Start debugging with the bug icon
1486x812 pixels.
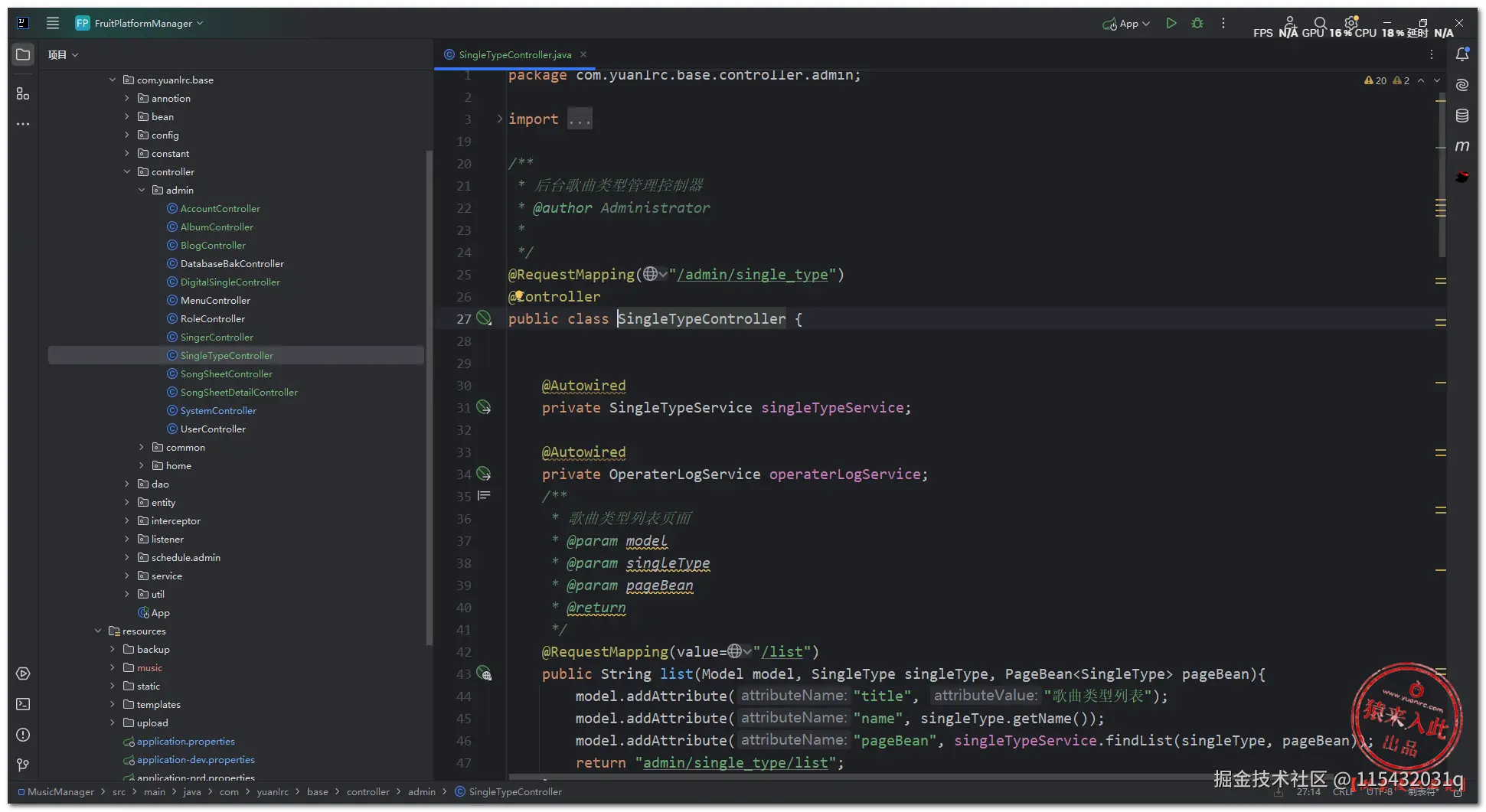1197,23
